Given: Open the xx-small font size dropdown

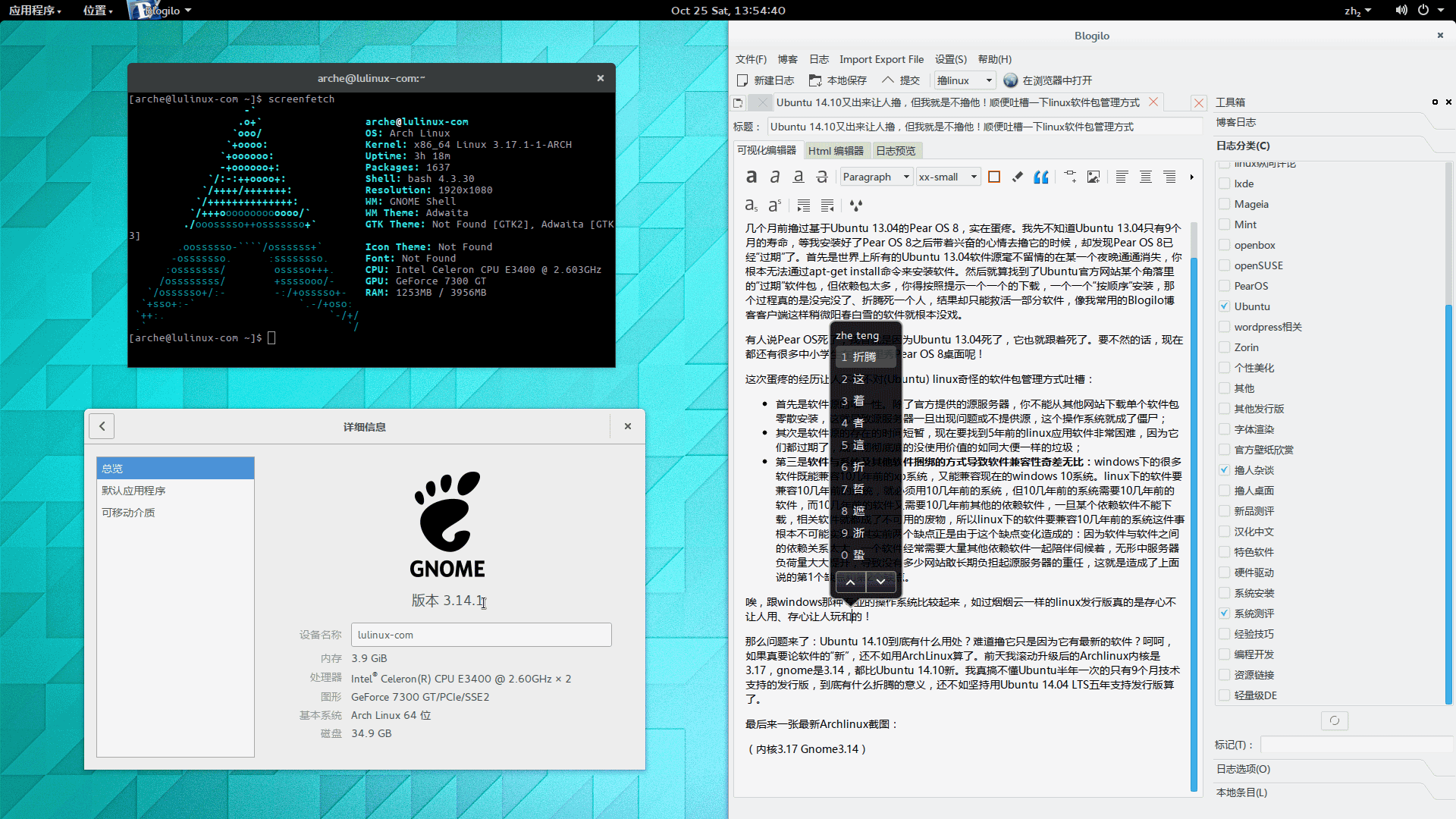Looking at the screenshot, I should click(949, 177).
